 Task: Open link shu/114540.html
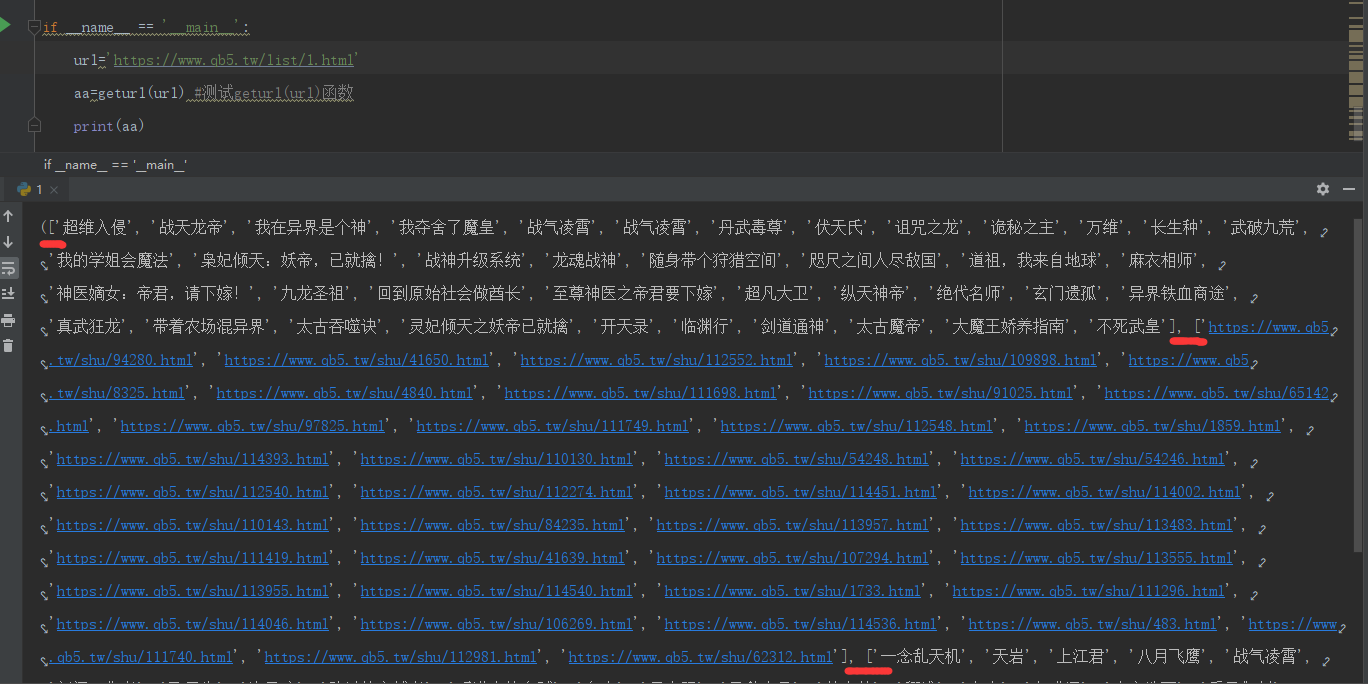click(x=497, y=591)
